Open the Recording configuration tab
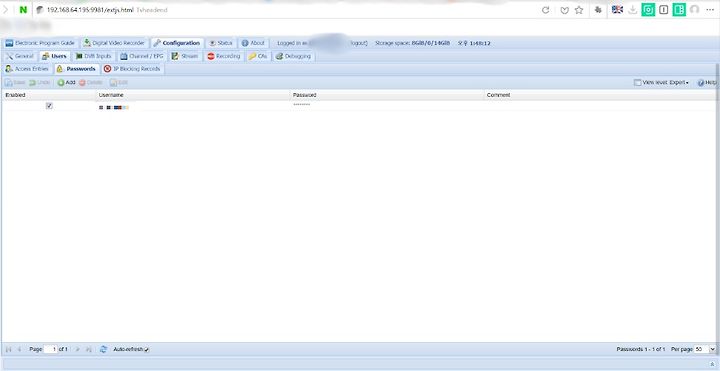Viewport: 720px width, 371px height. [224, 56]
